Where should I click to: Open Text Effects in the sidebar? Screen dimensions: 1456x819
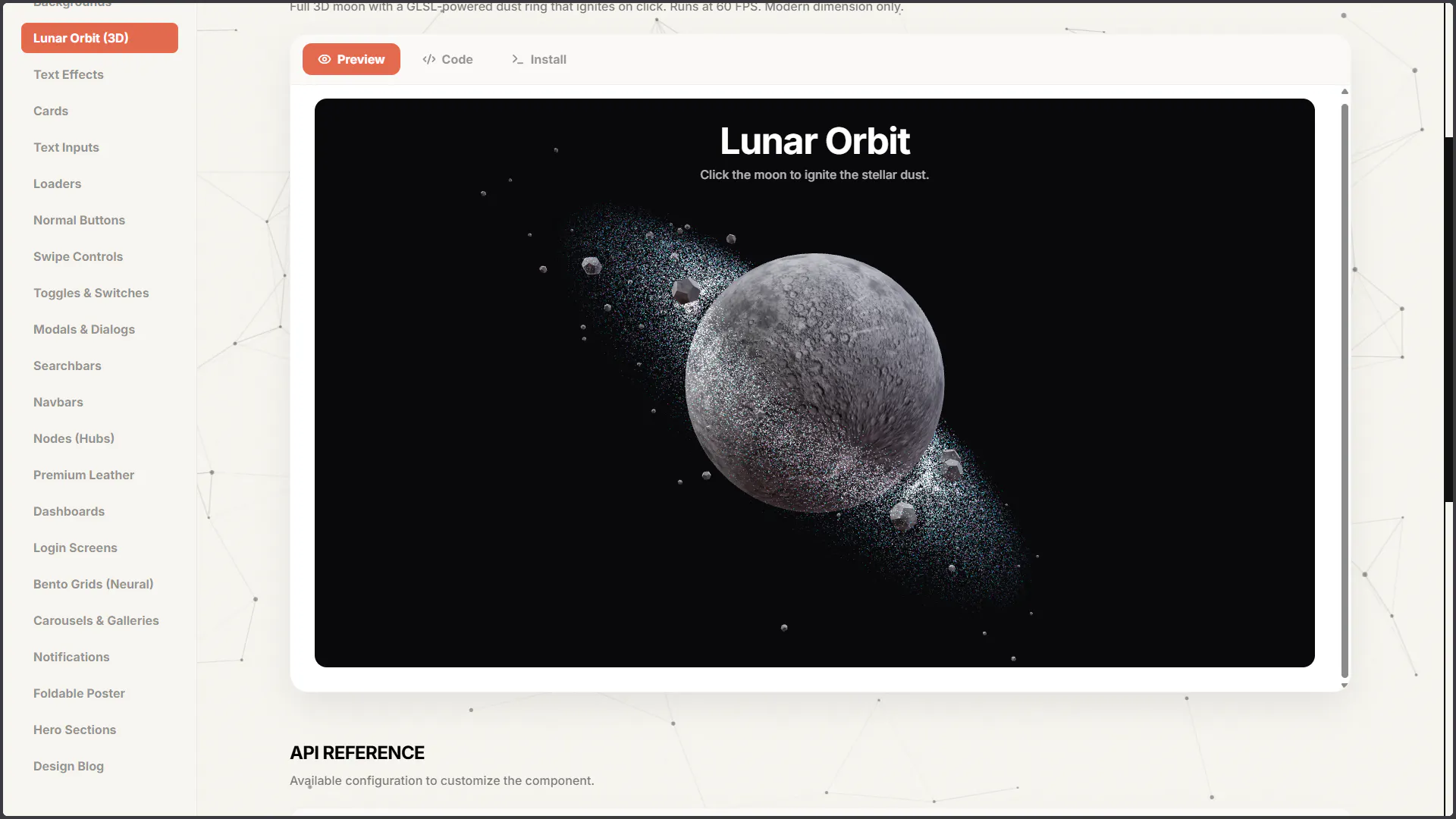click(99, 74)
